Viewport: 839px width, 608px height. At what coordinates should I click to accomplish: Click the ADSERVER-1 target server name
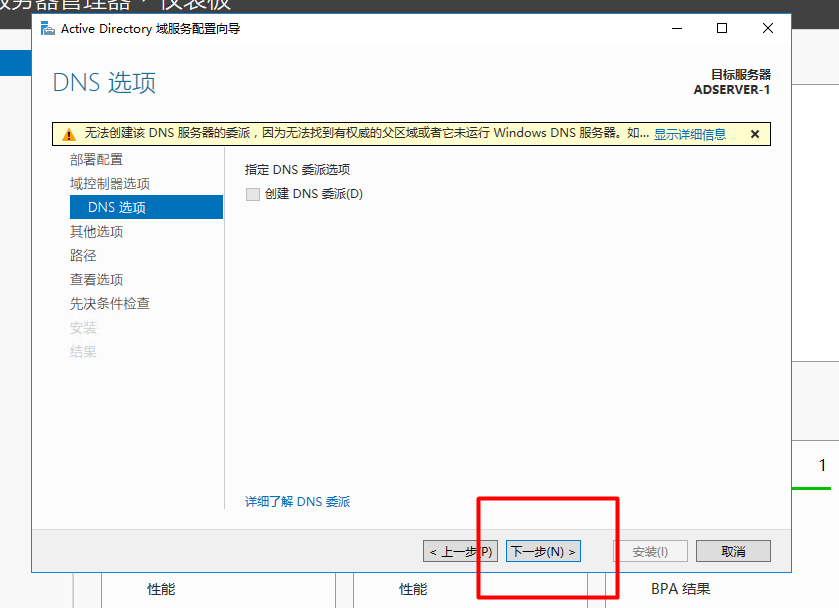click(731, 89)
